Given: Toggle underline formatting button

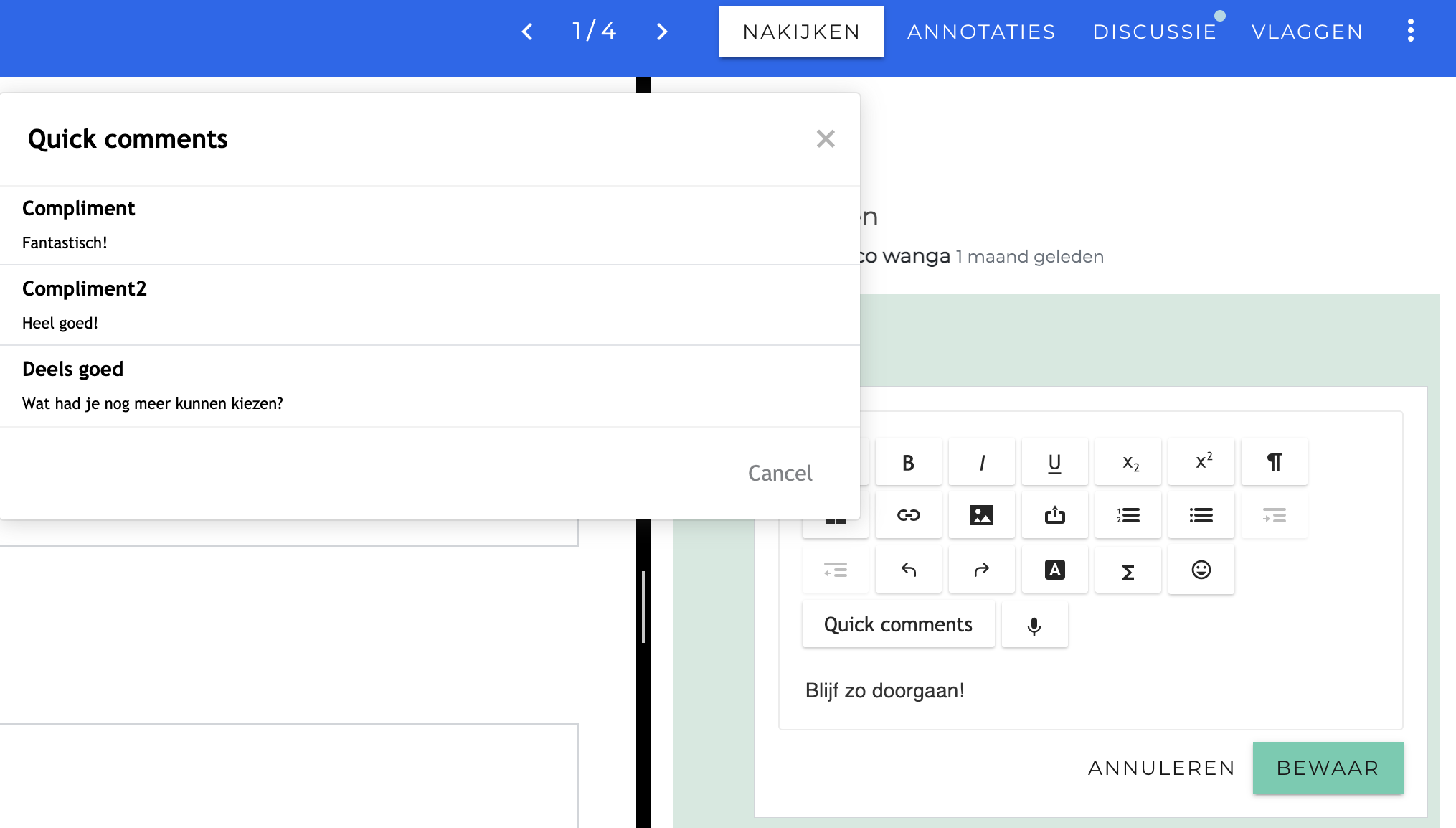Looking at the screenshot, I should point(1054,462).
